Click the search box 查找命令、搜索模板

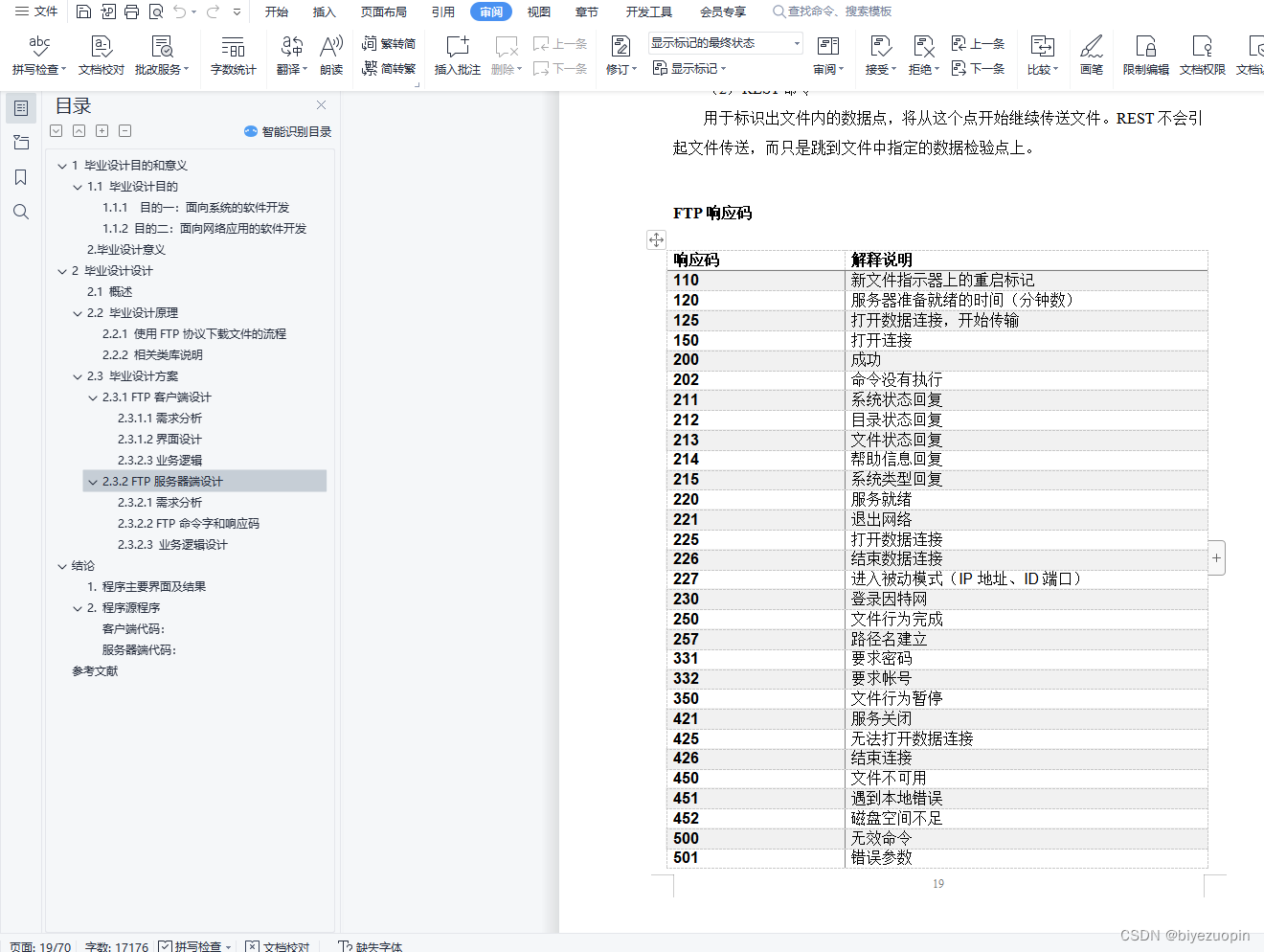(832, 11)
